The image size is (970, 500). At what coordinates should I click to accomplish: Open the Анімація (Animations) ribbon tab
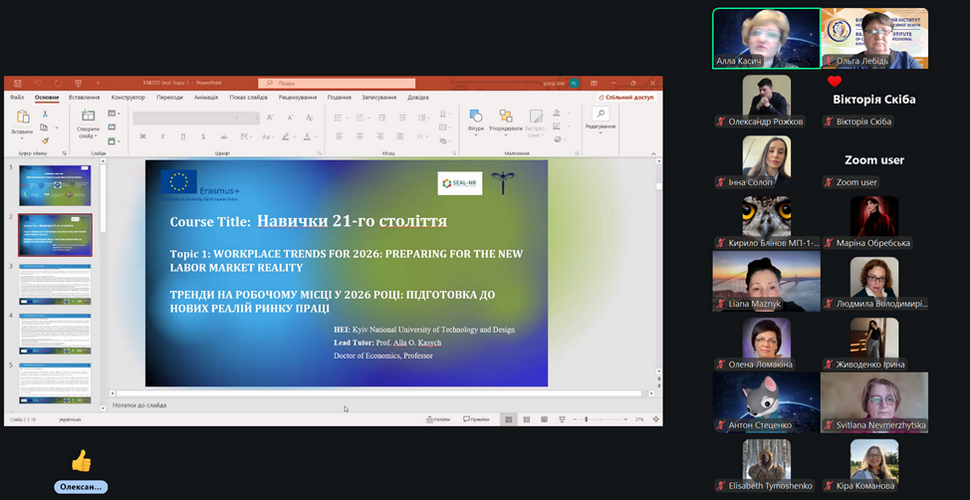pyautogui.click(x=206, y=97)
